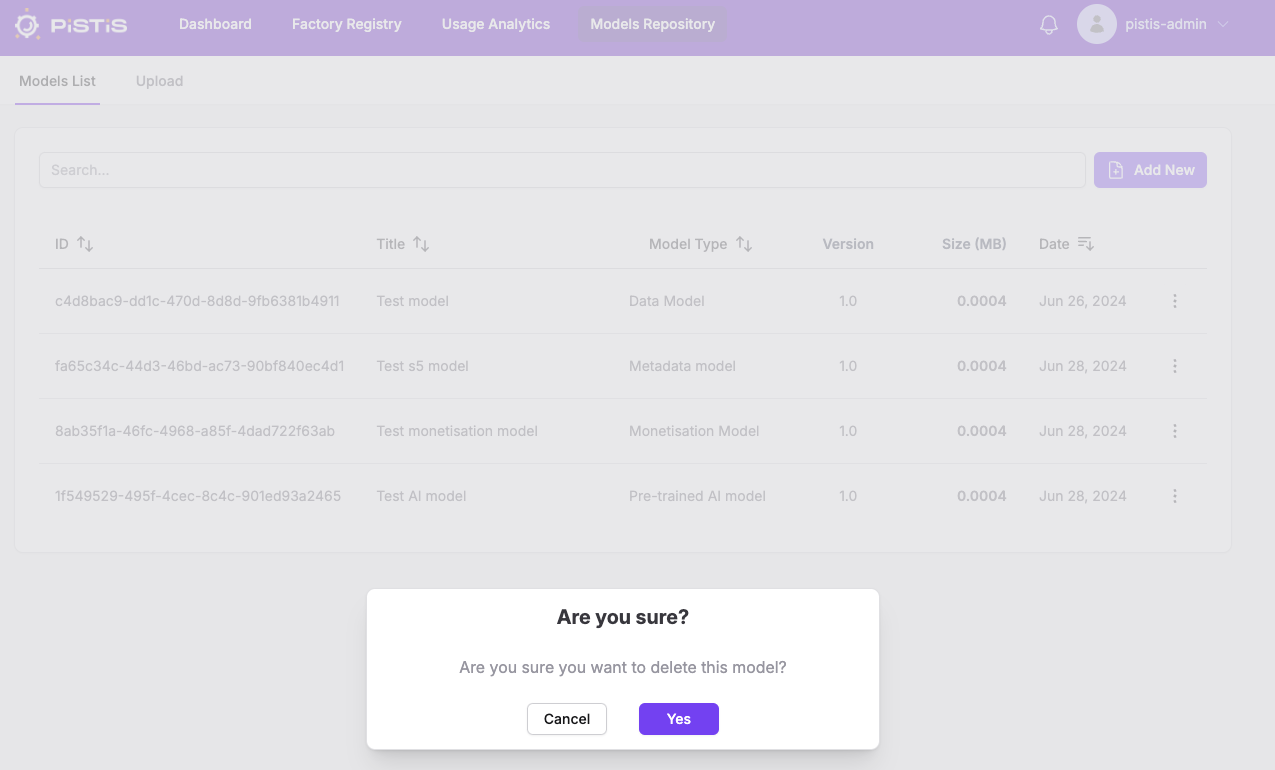The image size is (1275, 770).
Task: Click the 'Jun 26, 2024' date cell
Action: (x=1083, y=301)
